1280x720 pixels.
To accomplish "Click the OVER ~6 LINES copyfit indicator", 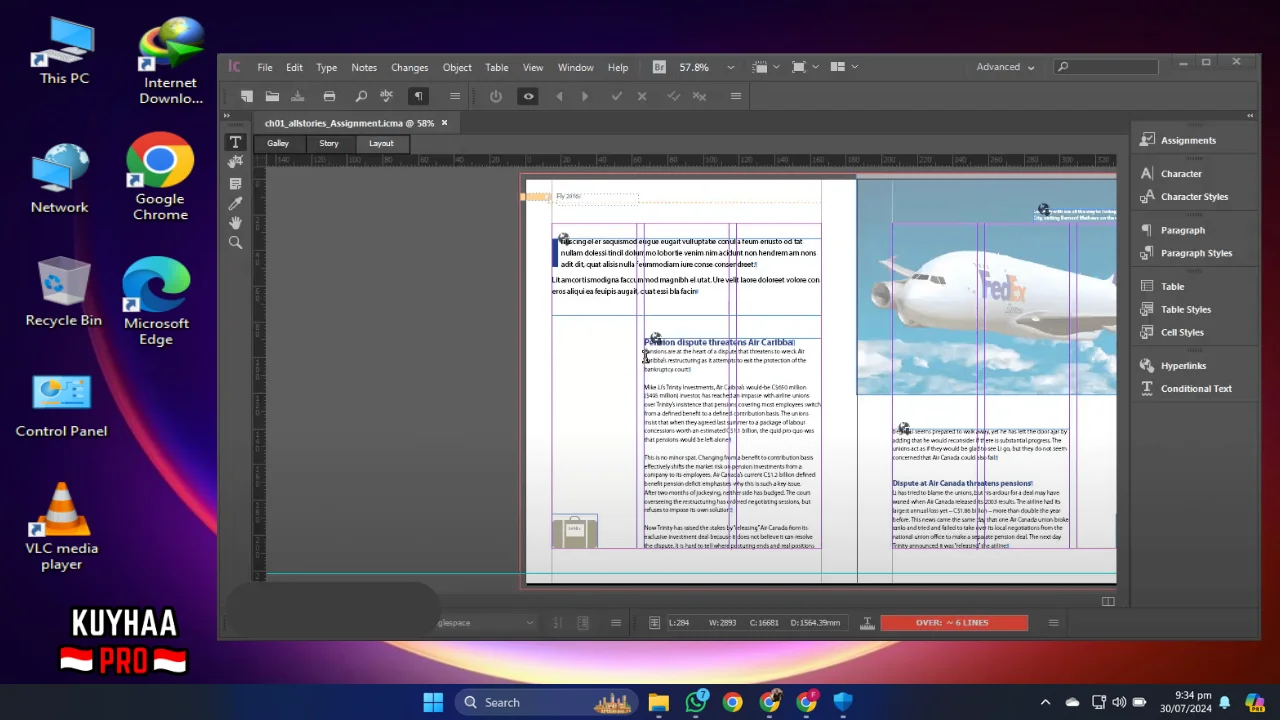I will pos(954,622).
